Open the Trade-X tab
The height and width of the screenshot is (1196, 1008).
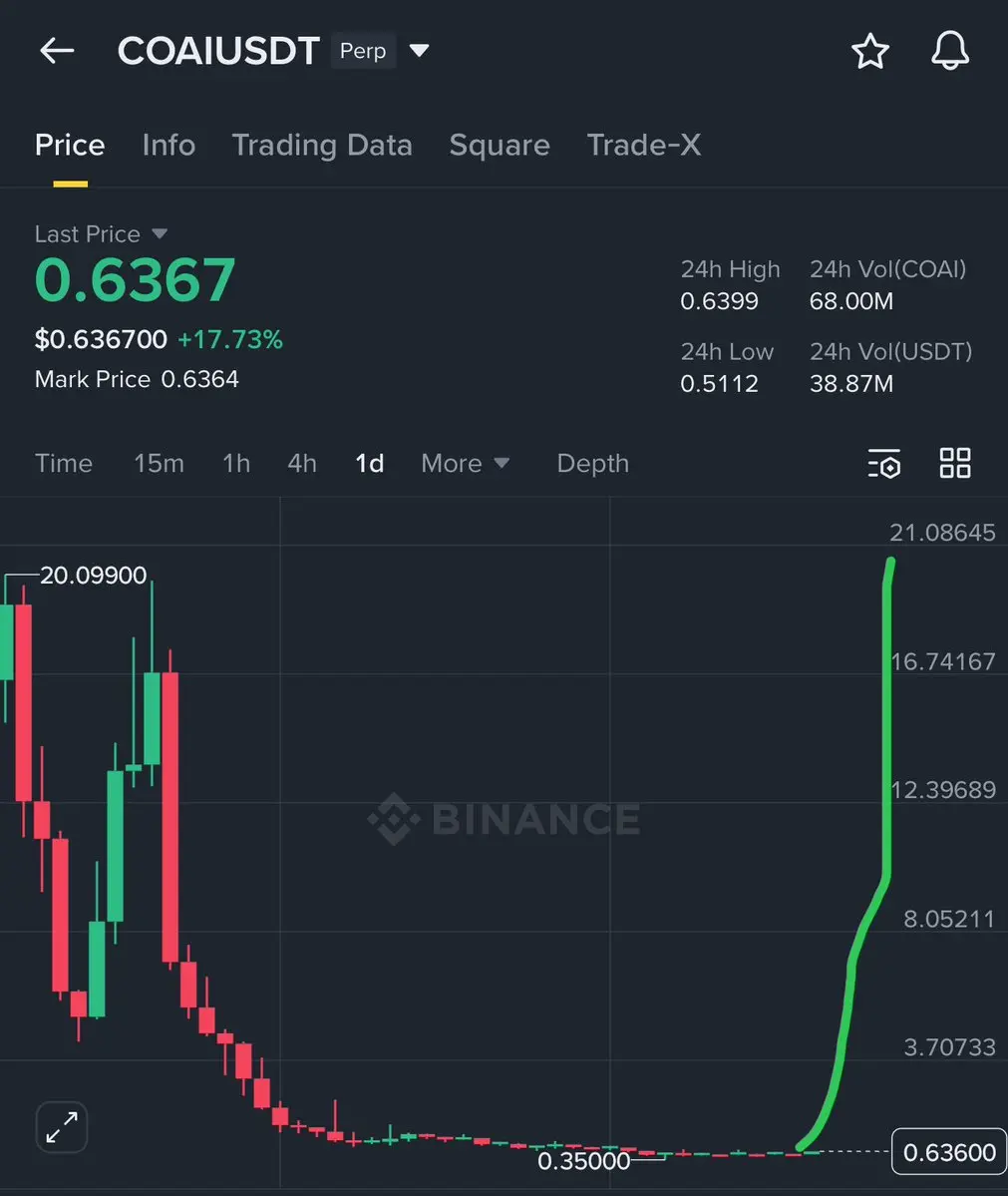tap(643, 145)
